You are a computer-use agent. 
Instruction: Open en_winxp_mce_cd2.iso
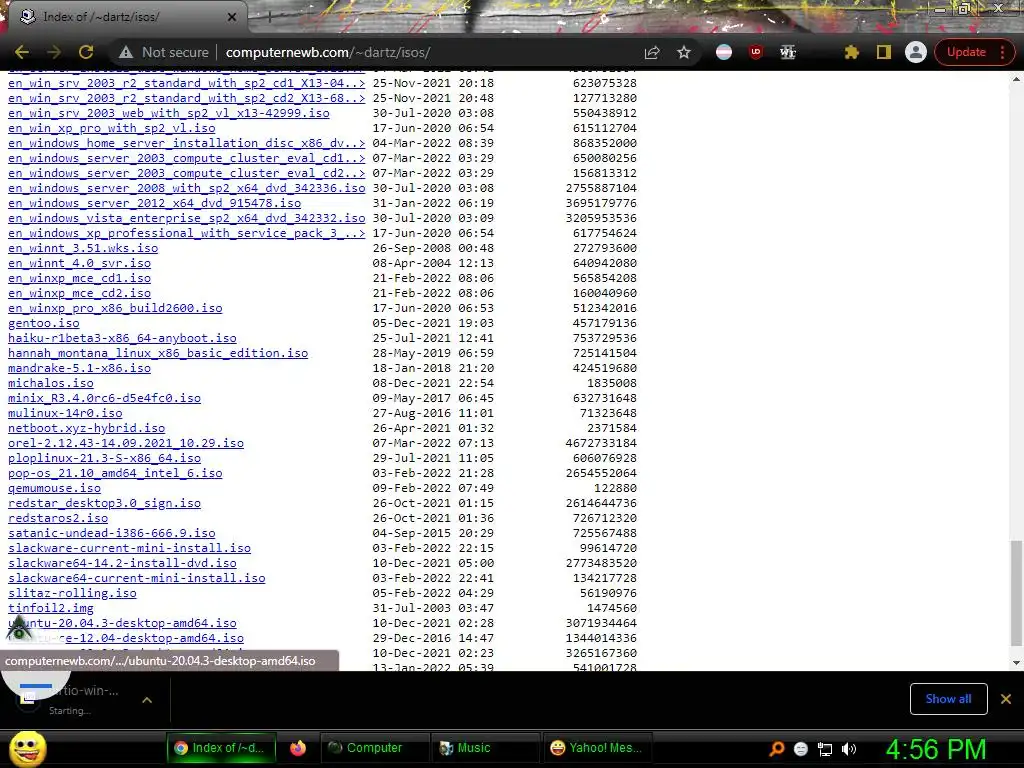(x=79, y=293)
